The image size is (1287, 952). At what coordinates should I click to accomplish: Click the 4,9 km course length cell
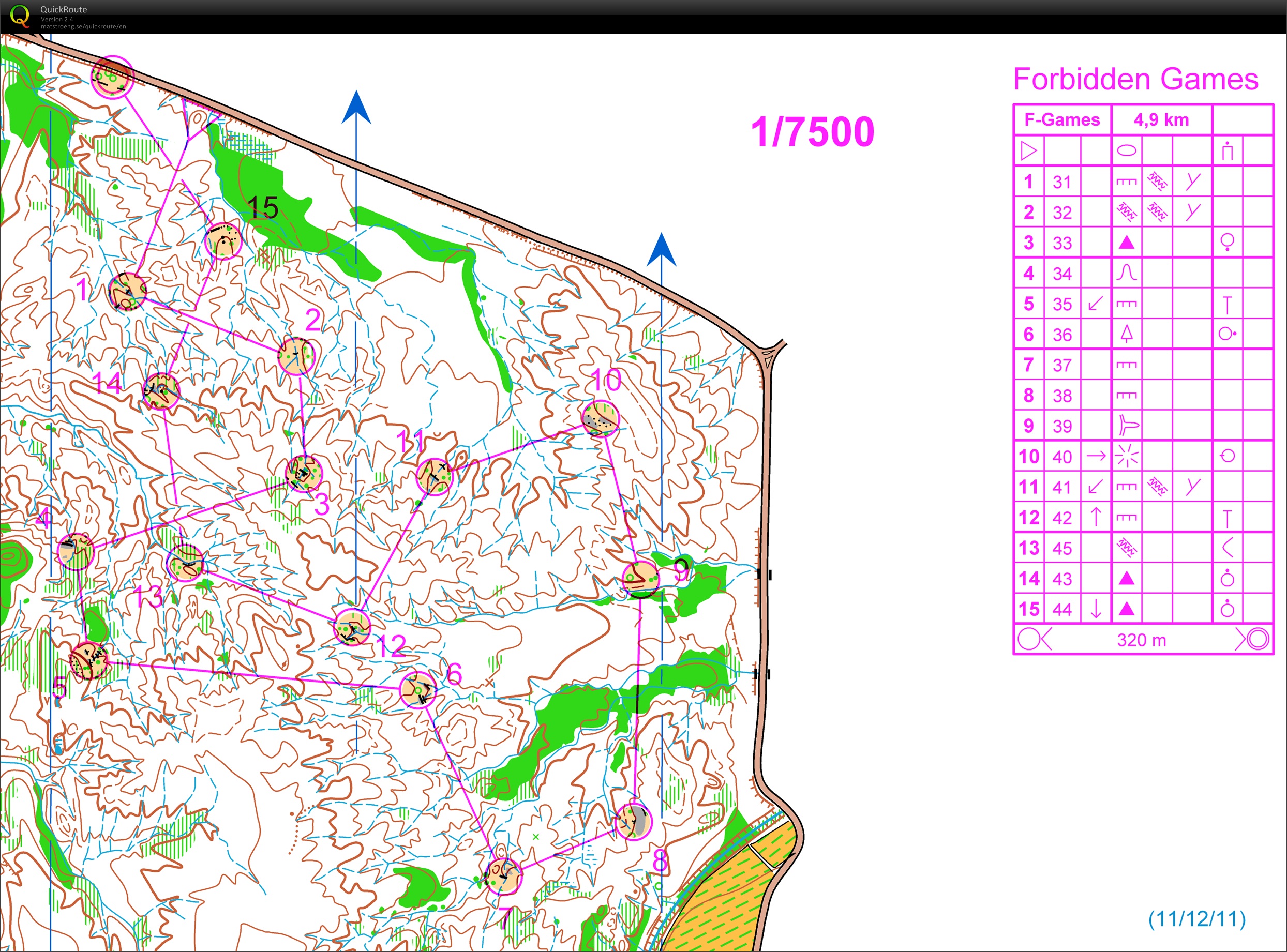1161,120
